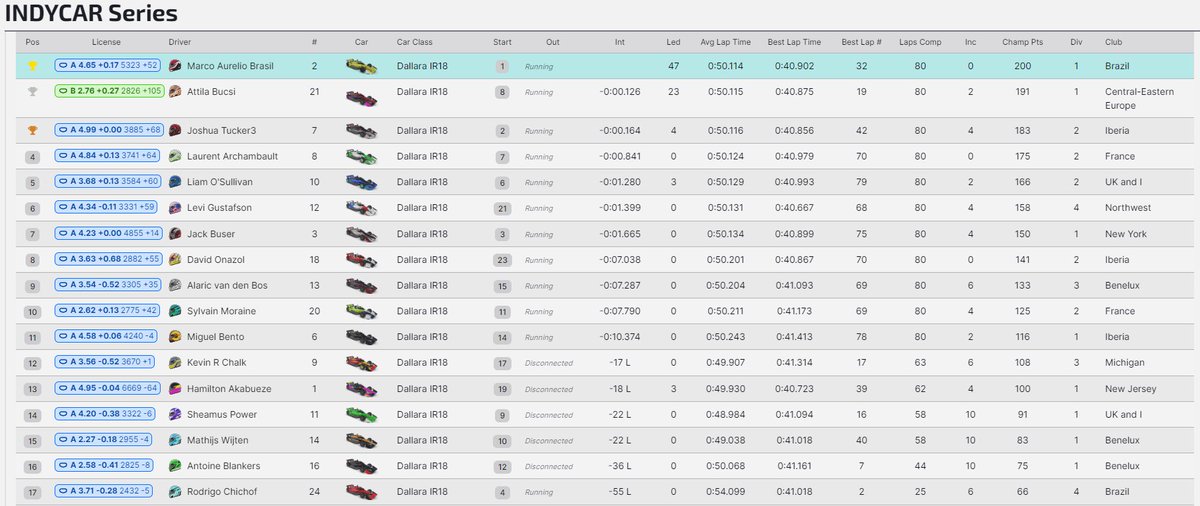This screenshot has width=1200, height=506.
Task: Click Mathijs Wijten's A 2.27 license badge
Action: coord(105,440)
